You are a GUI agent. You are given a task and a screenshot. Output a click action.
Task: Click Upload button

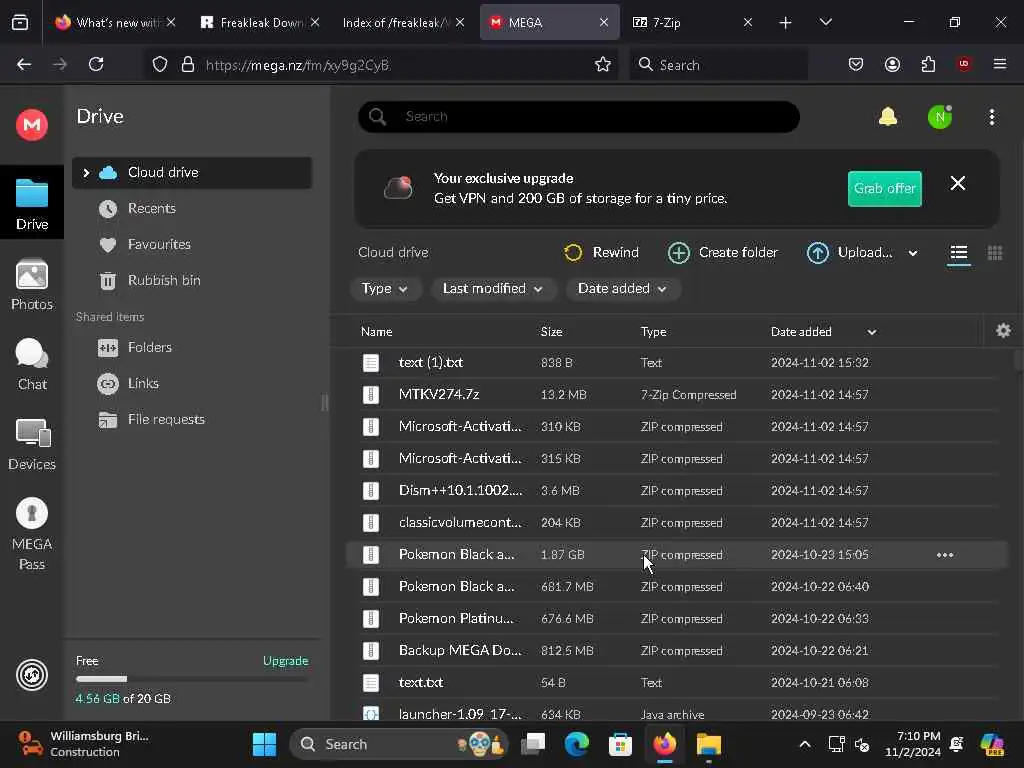(x=850, y=253)
